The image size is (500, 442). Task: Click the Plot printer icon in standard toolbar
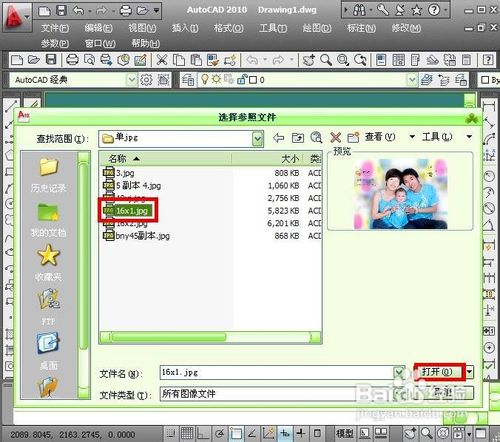[x=72, y=60]
